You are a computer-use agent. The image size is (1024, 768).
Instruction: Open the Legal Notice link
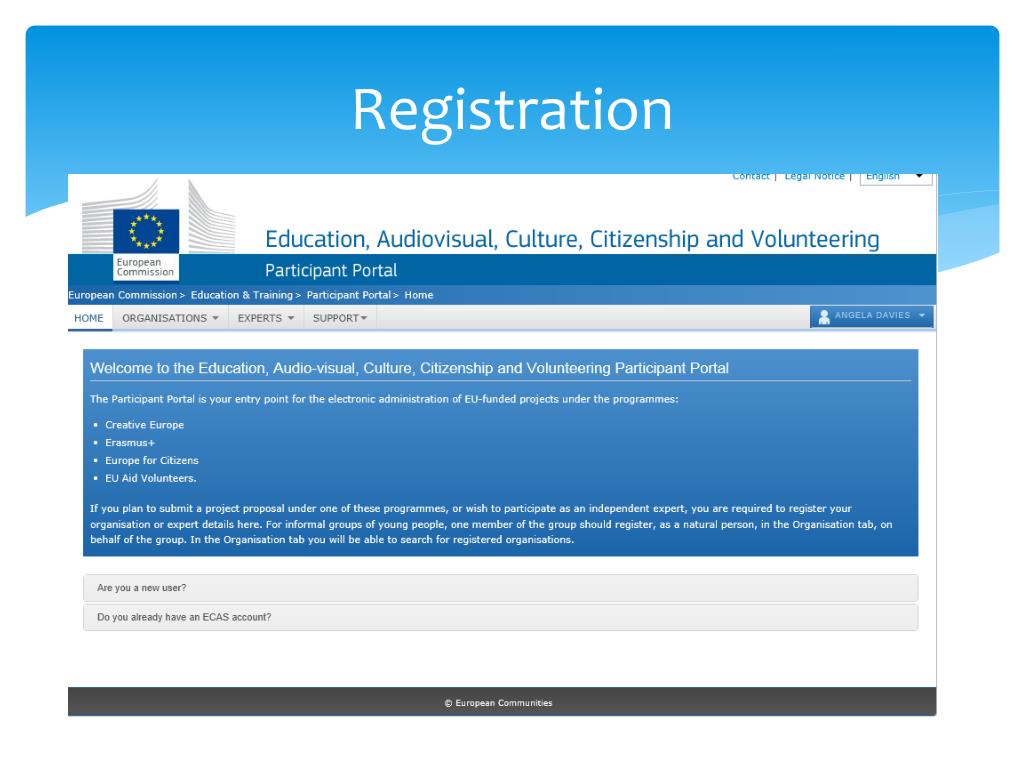click(814, 176)
